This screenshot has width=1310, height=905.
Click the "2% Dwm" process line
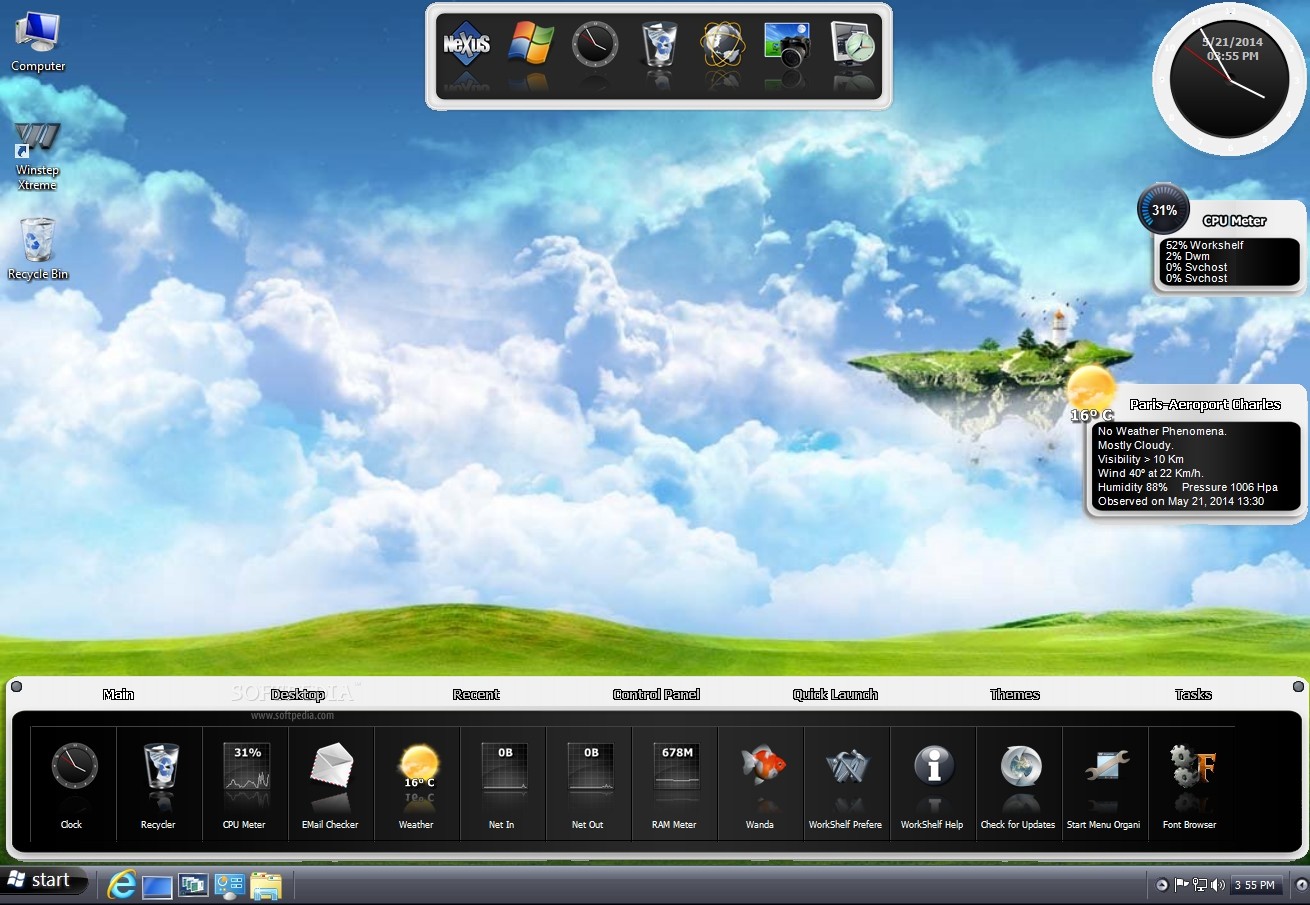point(1187,256)
